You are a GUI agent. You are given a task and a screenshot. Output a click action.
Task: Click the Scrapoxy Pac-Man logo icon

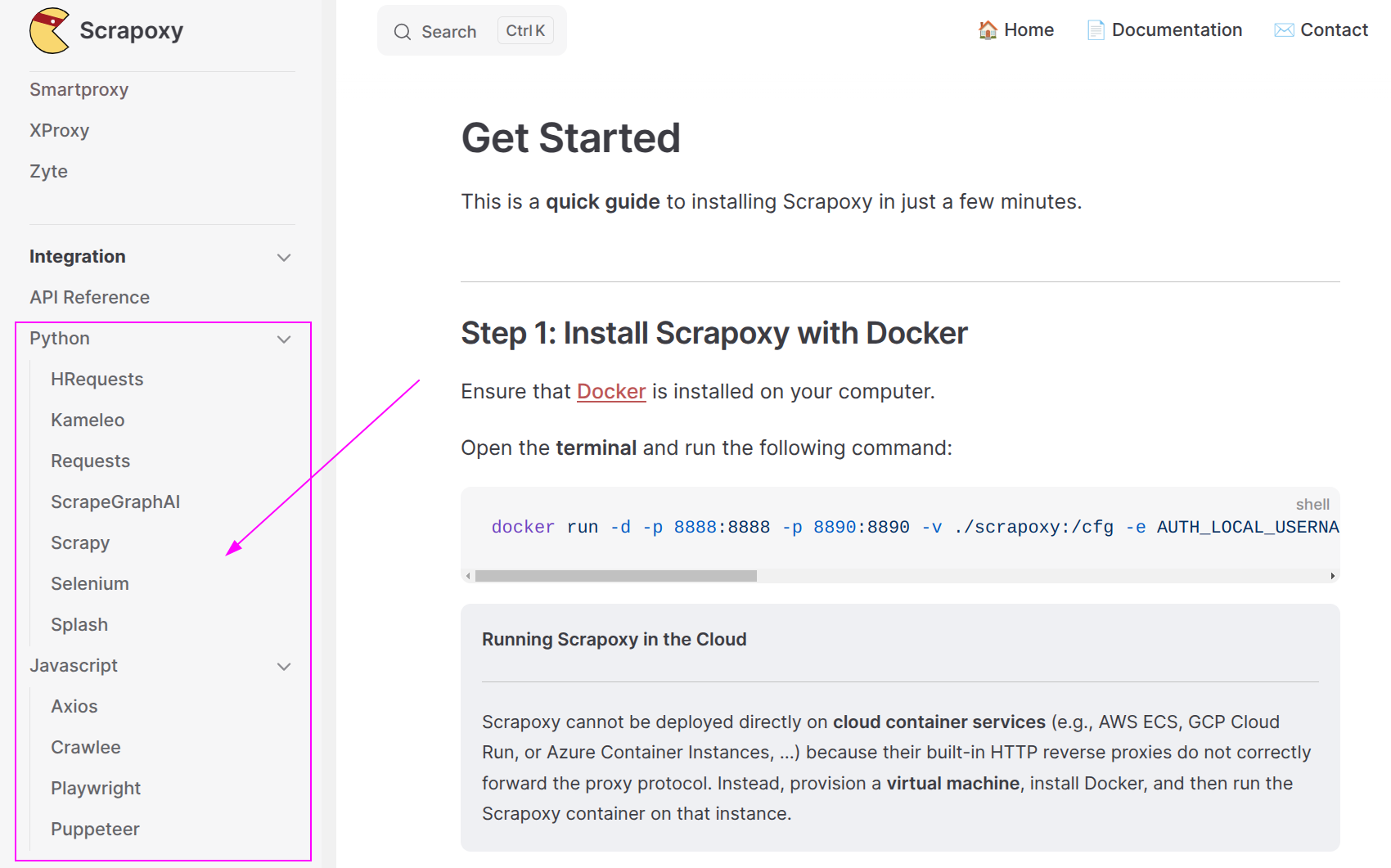[x=49, y=31]
